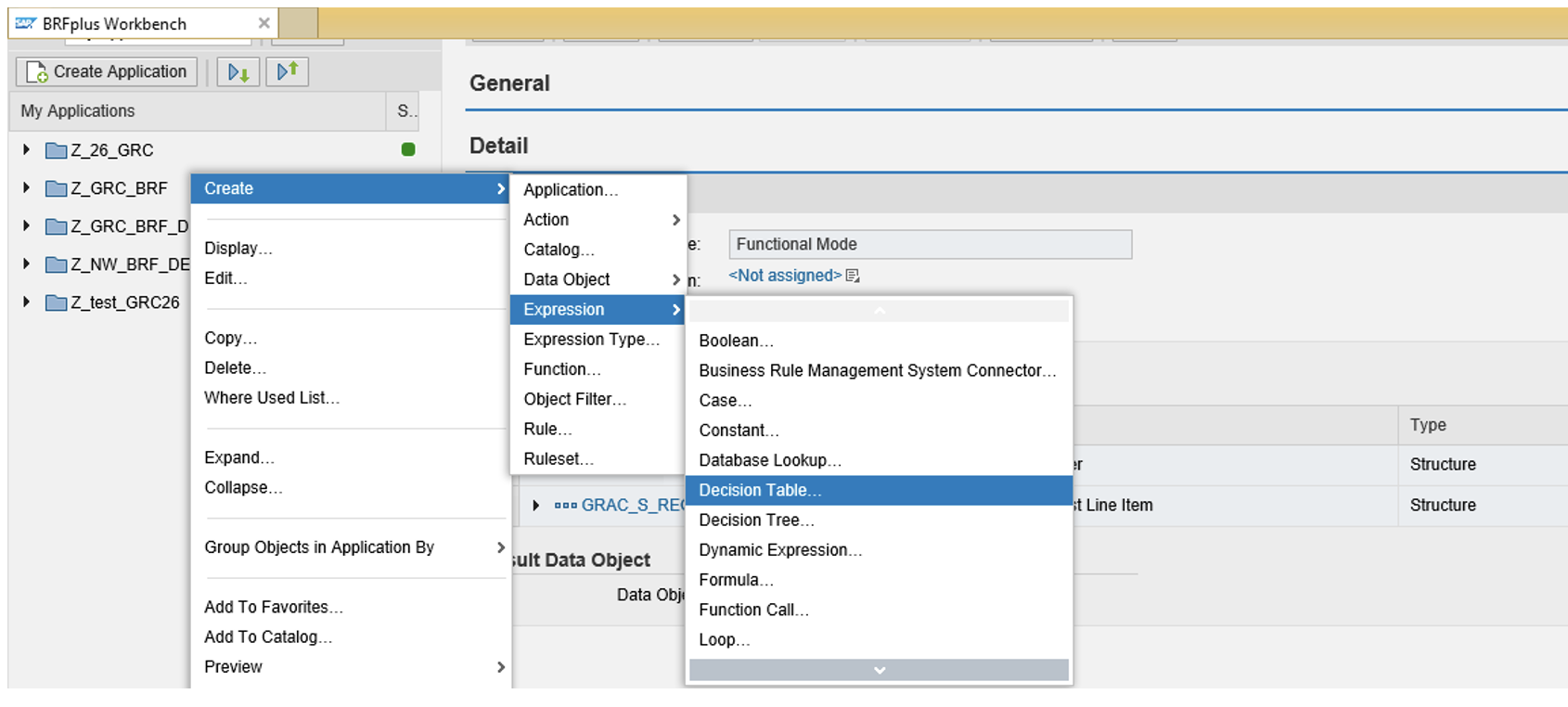Click the folder icon of Z_test_GRC26
1568x707 pixels.
(x=57, y=302)
